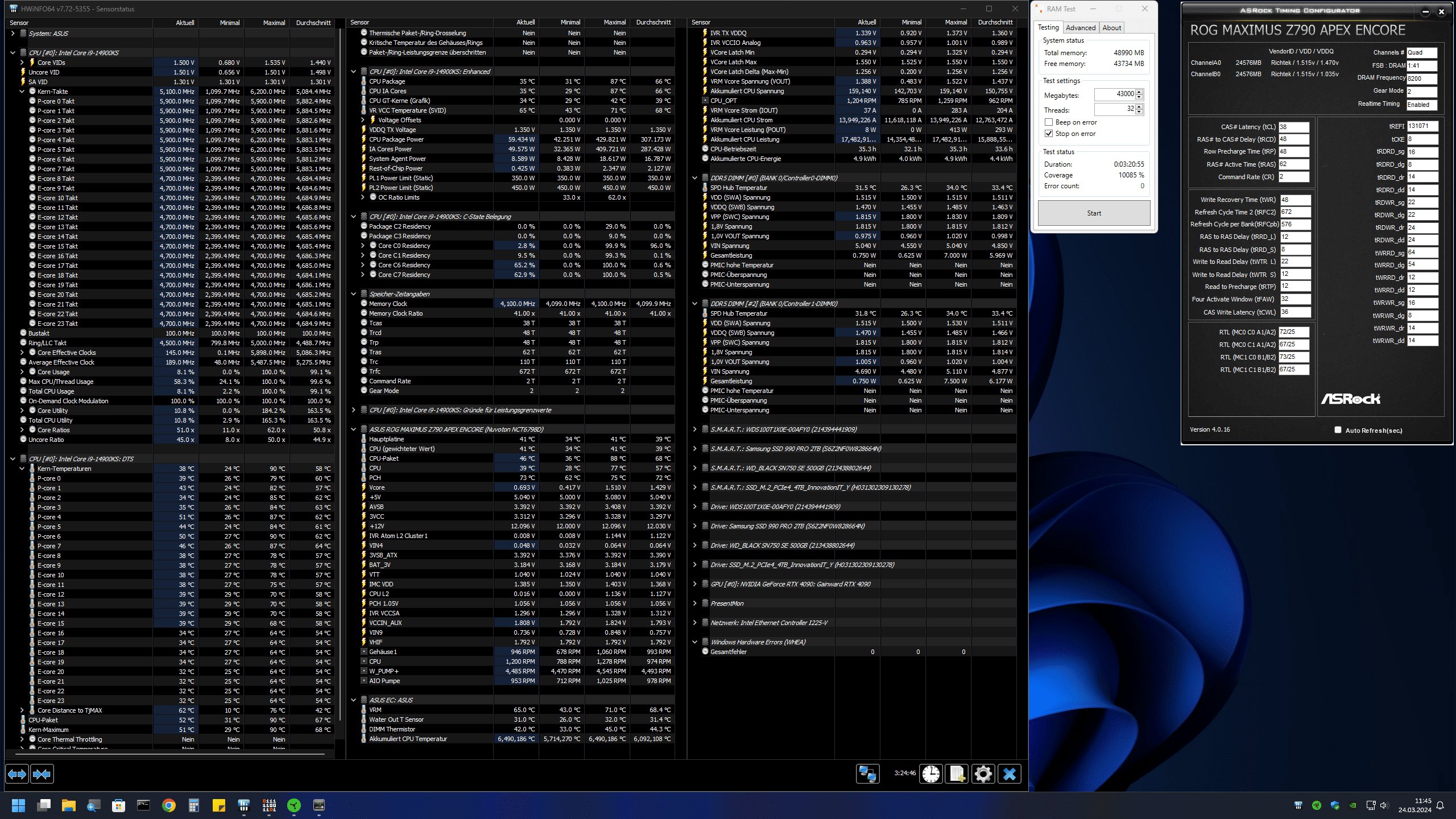Click the Threads spinner up arrow
The width and height of the screenshot is (1456, 819).
[x=1139, y=106]
